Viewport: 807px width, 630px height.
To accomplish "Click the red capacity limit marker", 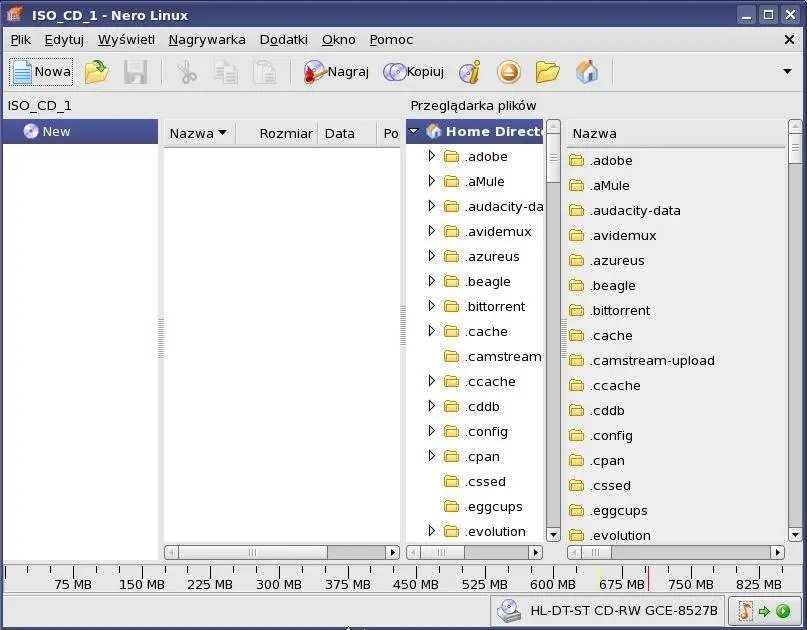I will (x=648, y=578).
